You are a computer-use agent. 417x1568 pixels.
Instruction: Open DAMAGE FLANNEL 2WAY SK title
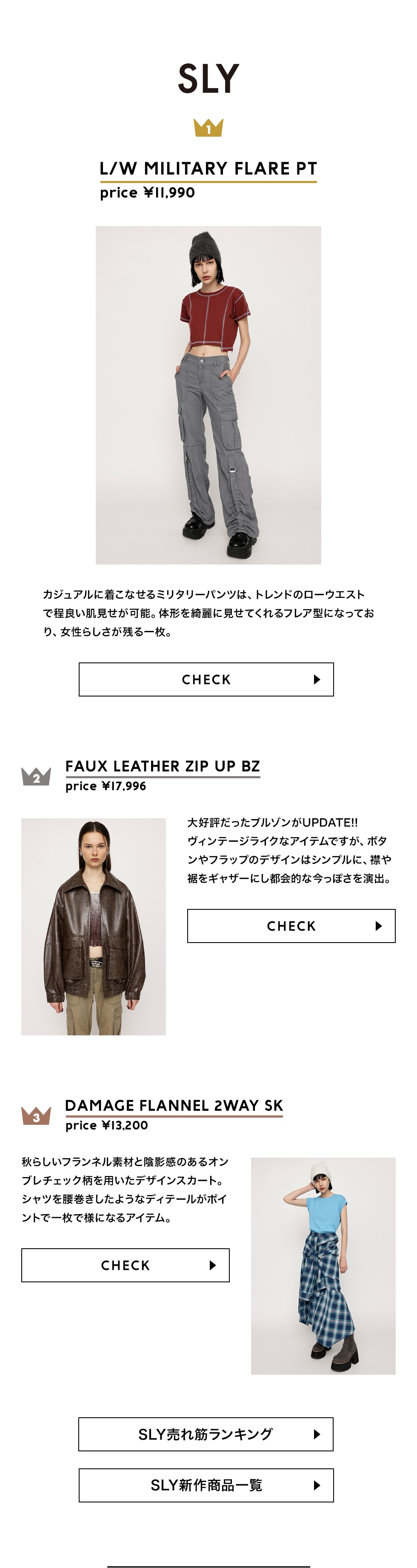click(174, 1105)
